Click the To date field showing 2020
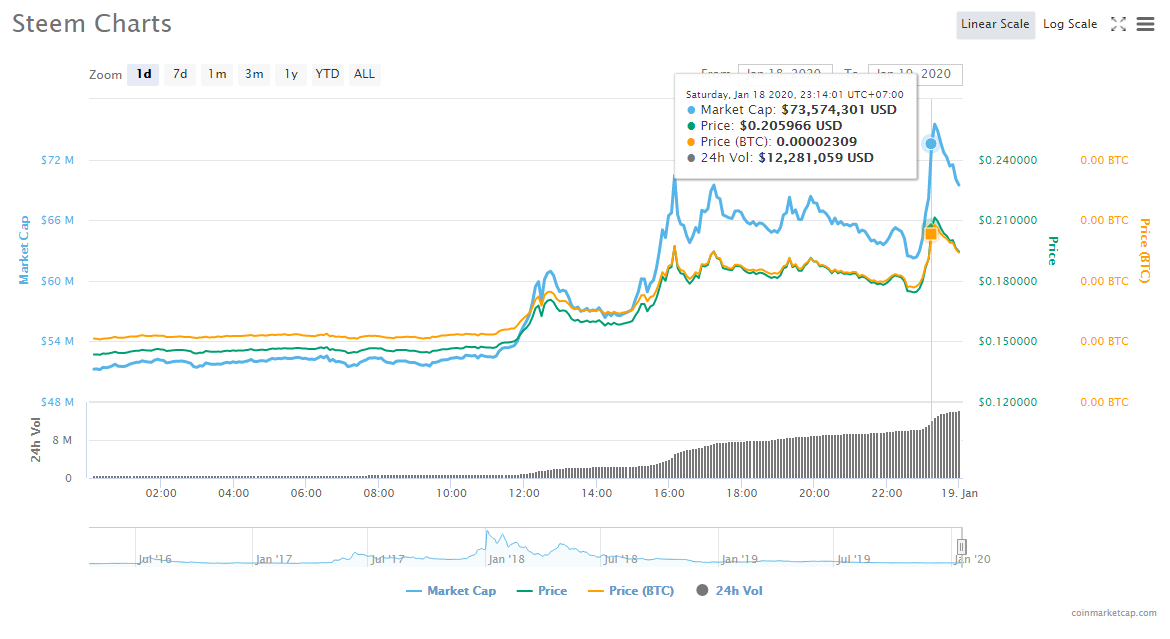The height and width of the screenshot is (639, 1170). (915, 75)
